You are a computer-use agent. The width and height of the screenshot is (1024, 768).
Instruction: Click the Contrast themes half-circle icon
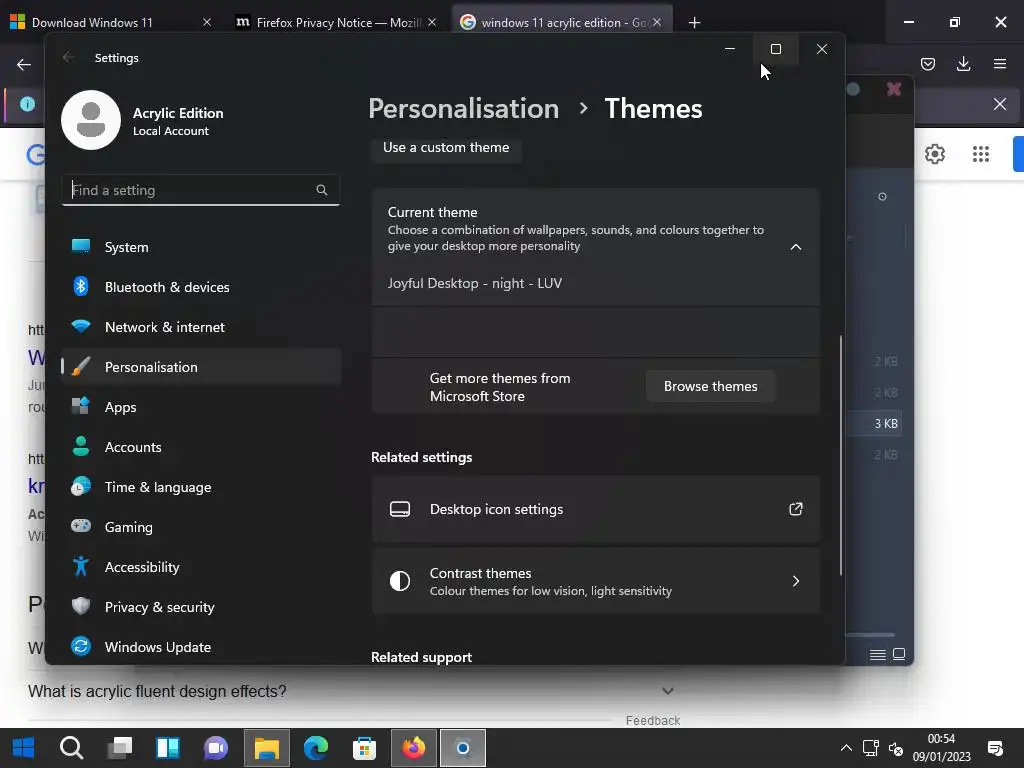[x=400, y=581]
